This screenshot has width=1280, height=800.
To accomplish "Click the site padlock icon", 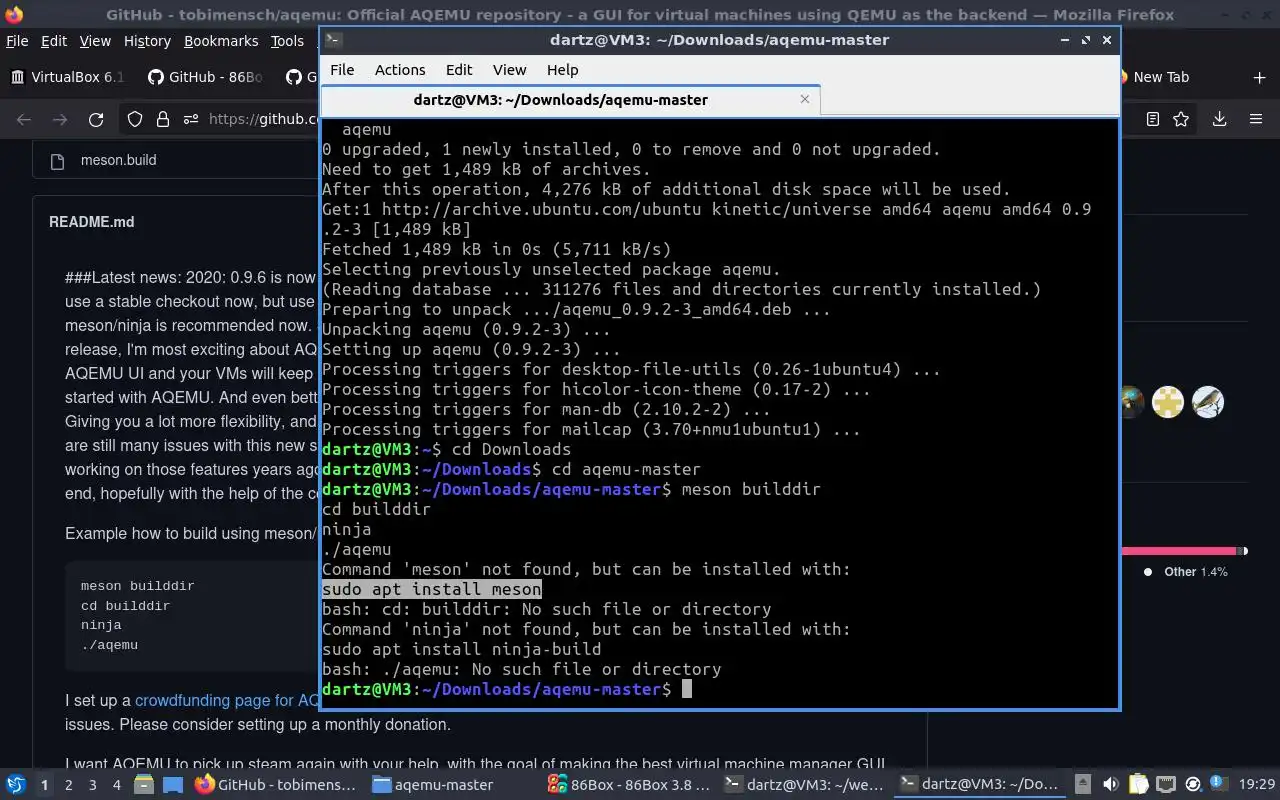I will 163,119.
